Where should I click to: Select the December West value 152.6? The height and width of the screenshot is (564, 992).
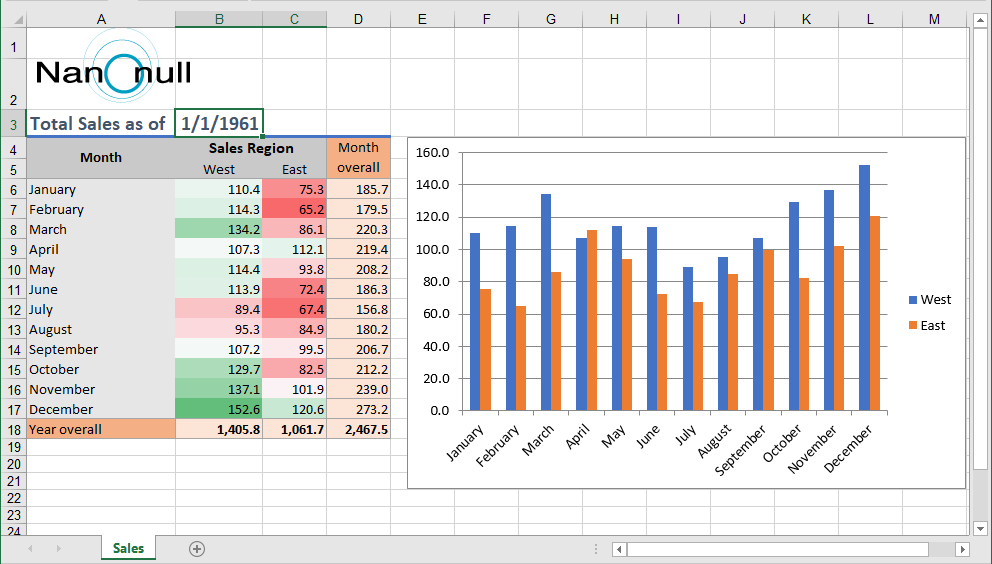click(x=219, y=409)
